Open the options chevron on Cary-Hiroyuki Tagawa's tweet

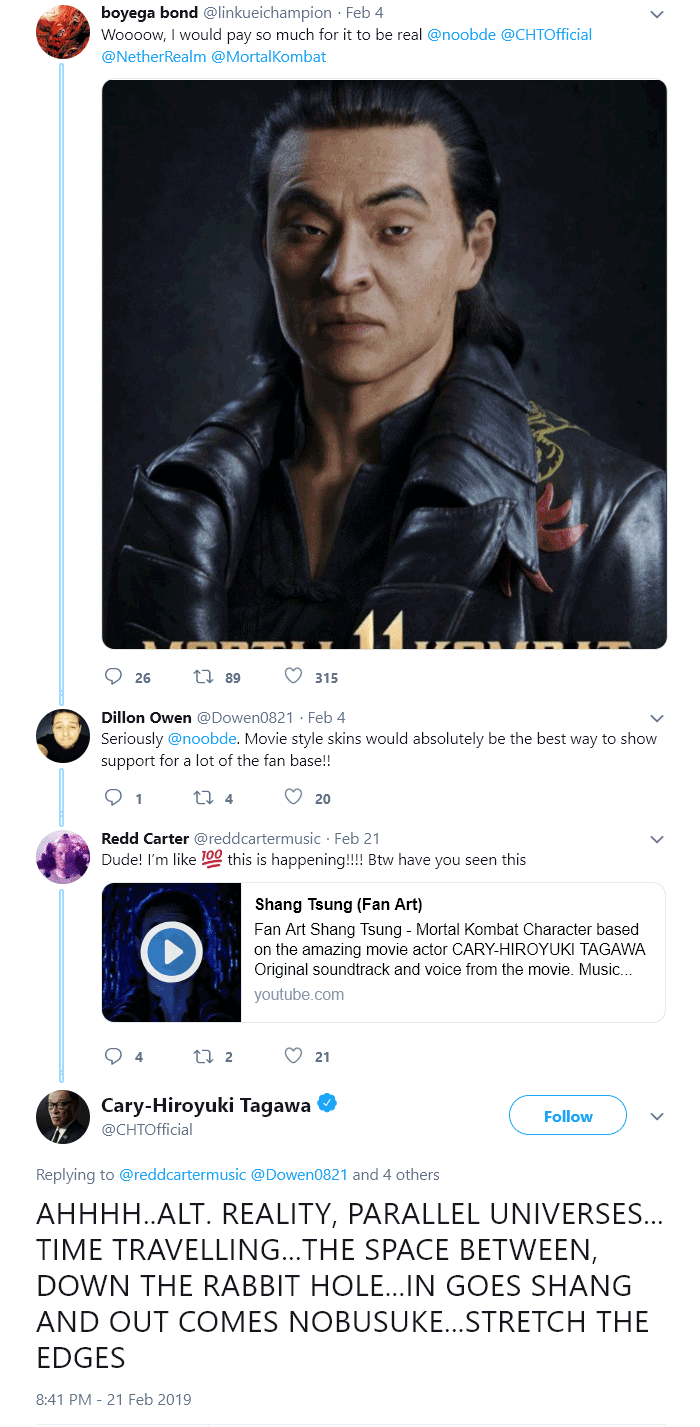tap(657, 1116)
